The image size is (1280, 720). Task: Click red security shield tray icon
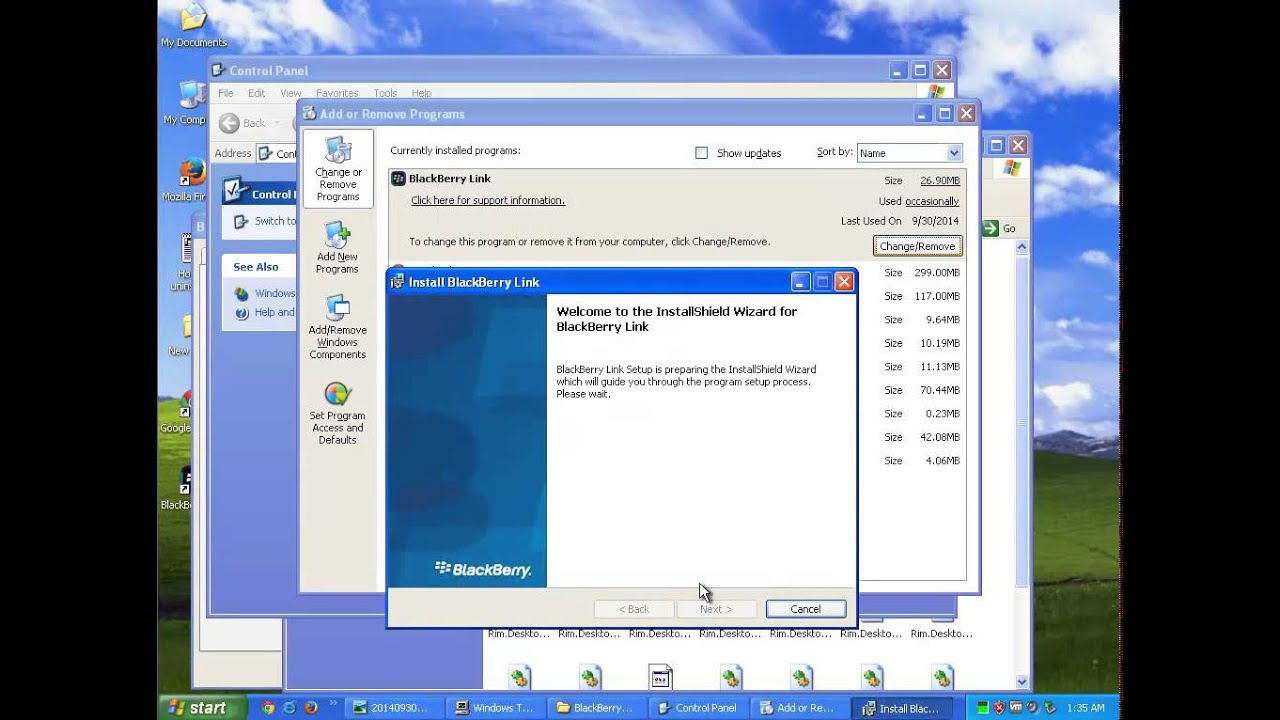click(998, 708)
